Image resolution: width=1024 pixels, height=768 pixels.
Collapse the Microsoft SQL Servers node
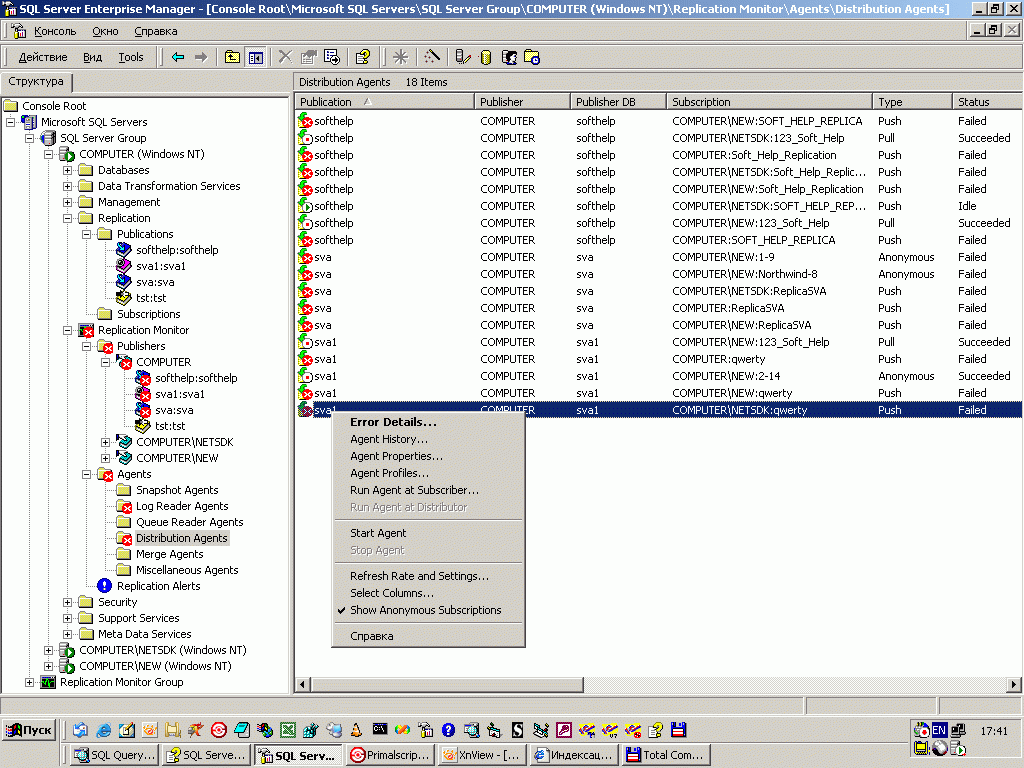[10, 122]
